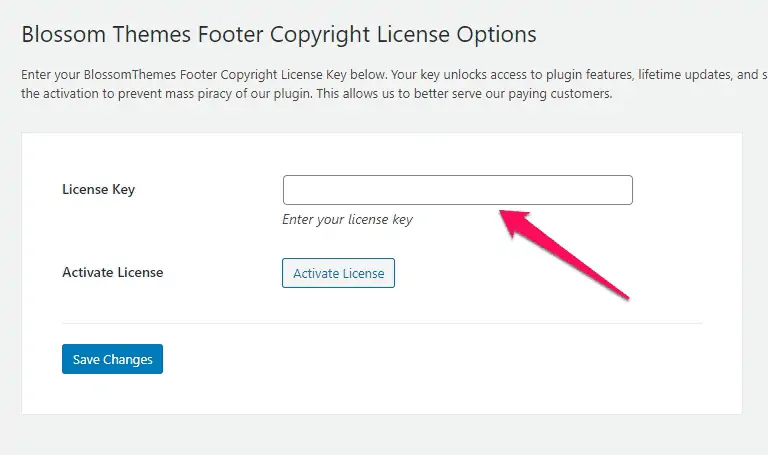
Task: Click into the License Key text field
Action: (x=457, y=190)
